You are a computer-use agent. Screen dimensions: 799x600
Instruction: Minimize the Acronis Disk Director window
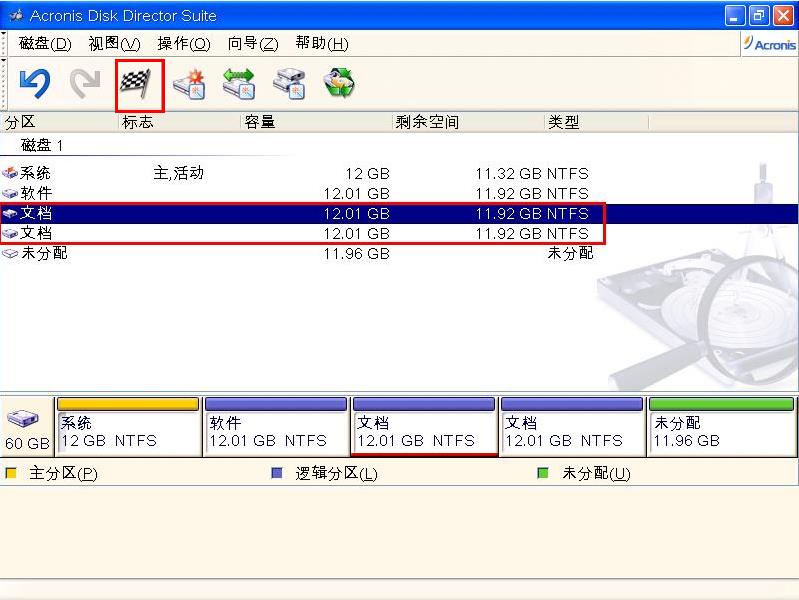pyautogui.click(x=734, y=16)
